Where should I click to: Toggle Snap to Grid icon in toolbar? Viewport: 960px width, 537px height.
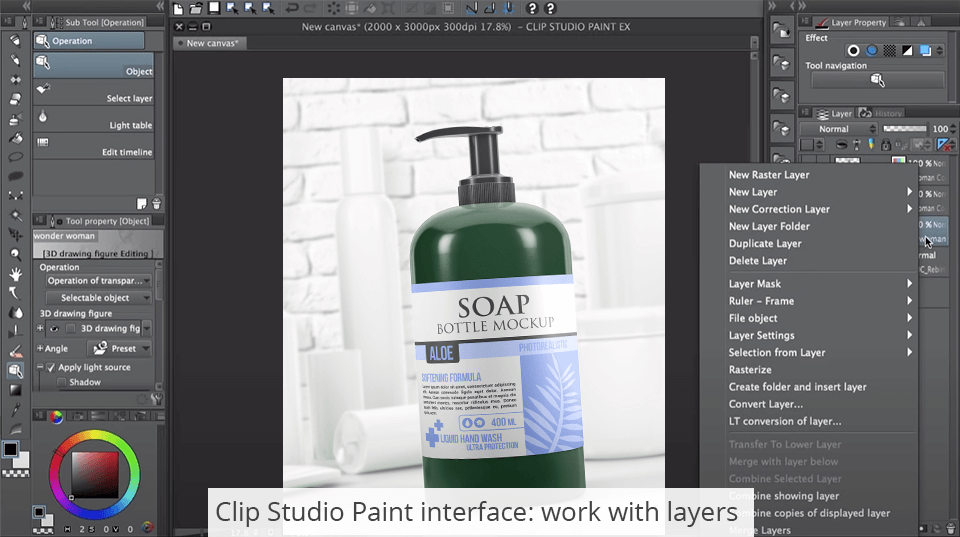click(508, 9)
